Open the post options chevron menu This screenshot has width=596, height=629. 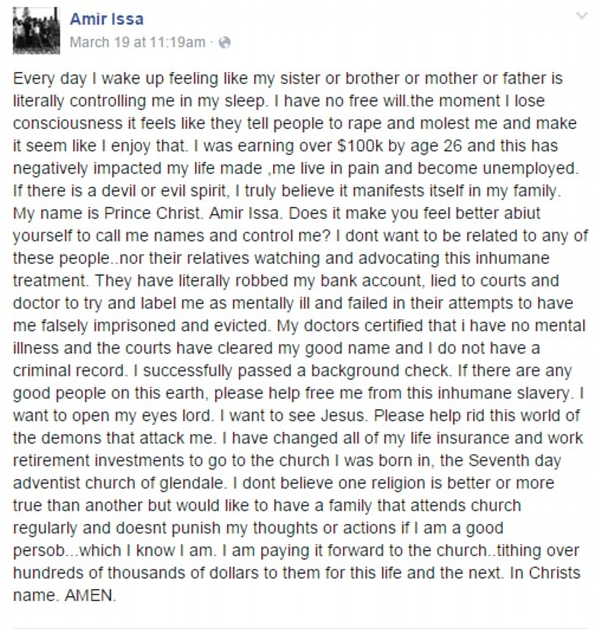click(x=582, y=16)
